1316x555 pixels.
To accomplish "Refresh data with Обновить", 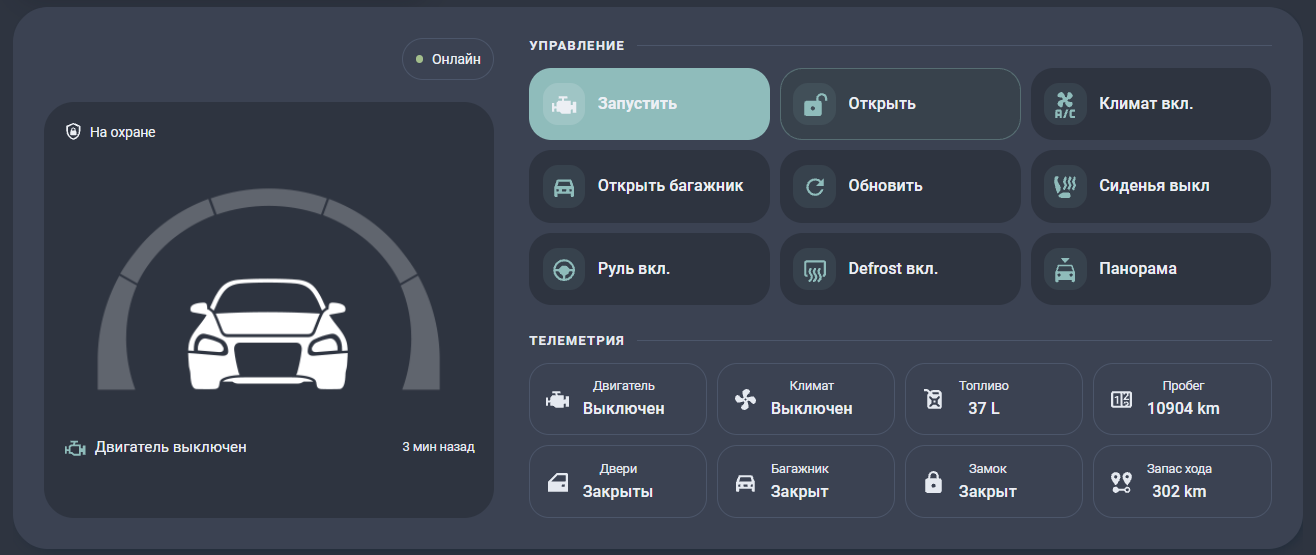I will click(x=900, y=186).
